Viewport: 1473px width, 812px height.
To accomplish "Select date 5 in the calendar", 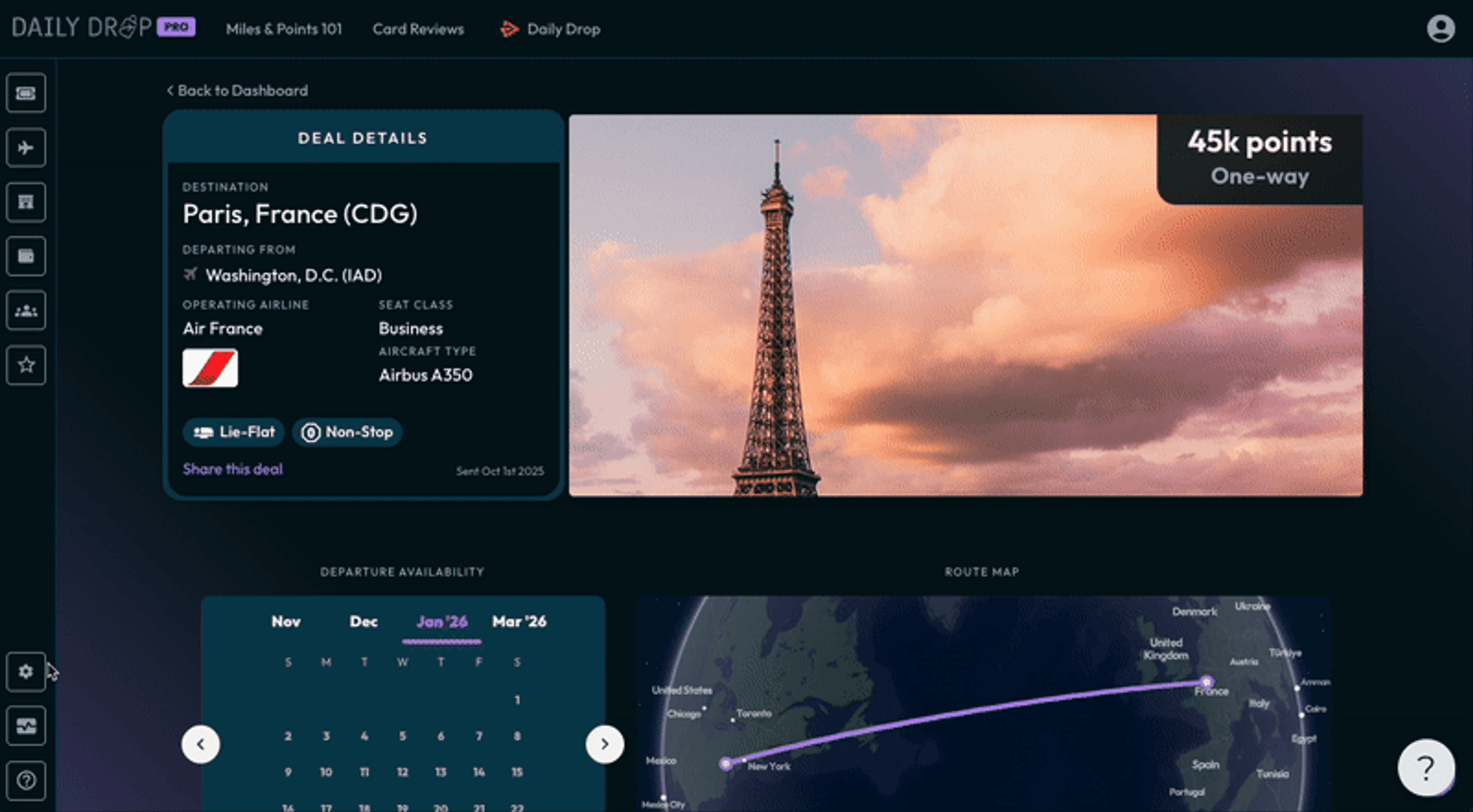I will tap(402, 736).
